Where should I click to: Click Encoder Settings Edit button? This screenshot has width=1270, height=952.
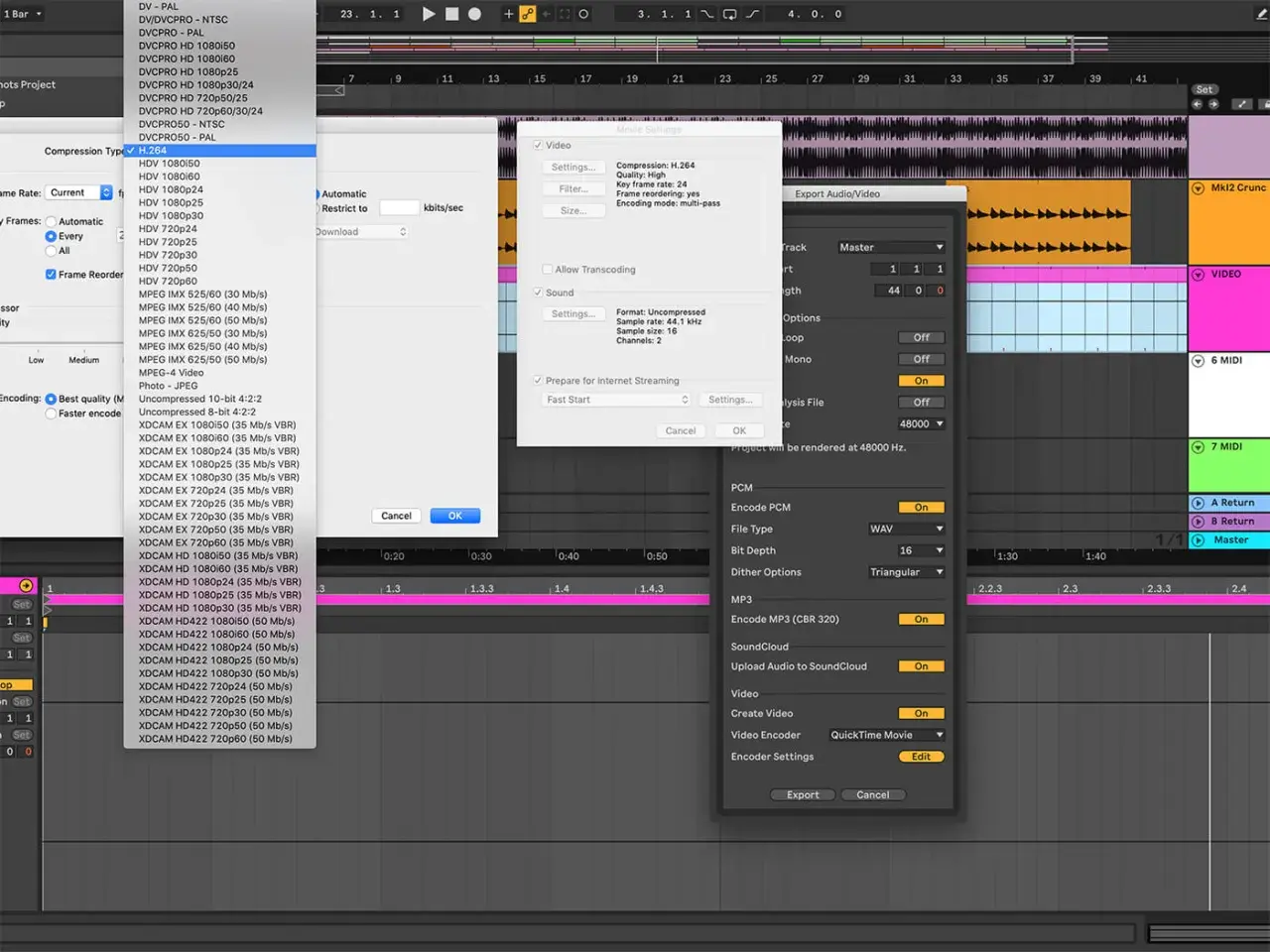click(922, 757)
